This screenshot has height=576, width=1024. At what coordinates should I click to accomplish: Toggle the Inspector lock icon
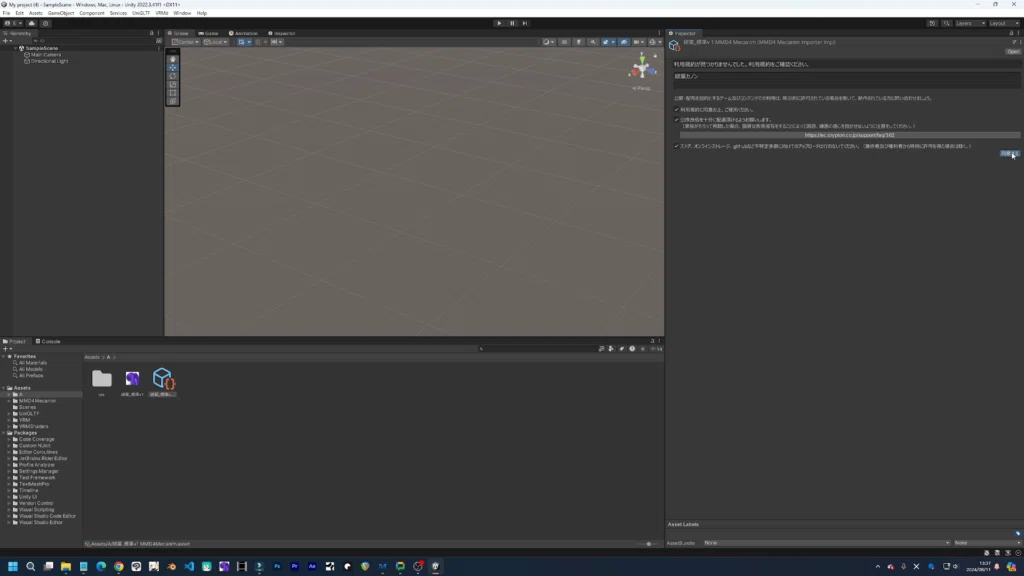[x=1012, y=33]
